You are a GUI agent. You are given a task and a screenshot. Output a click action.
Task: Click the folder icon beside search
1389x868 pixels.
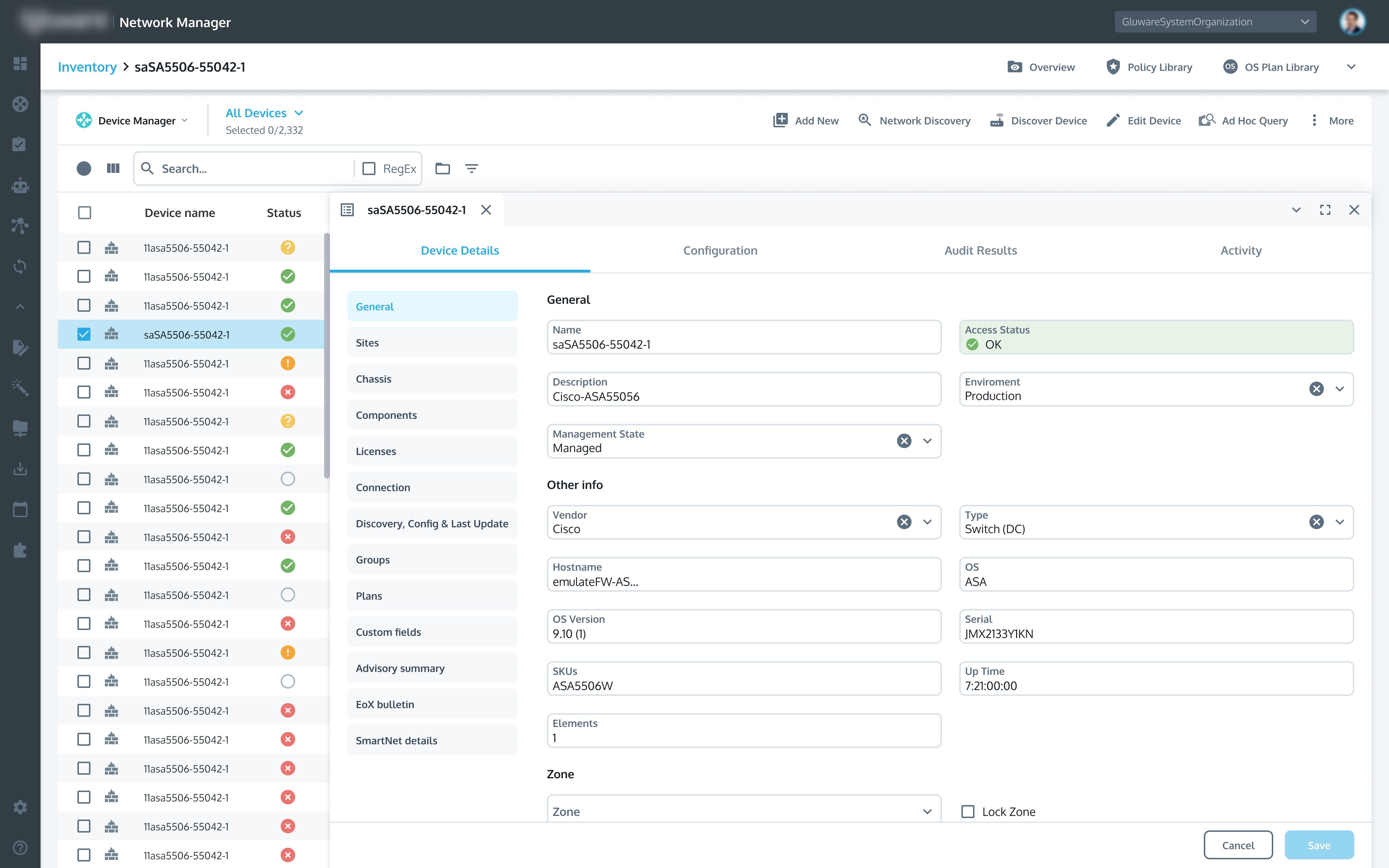(x=442, y=168)
